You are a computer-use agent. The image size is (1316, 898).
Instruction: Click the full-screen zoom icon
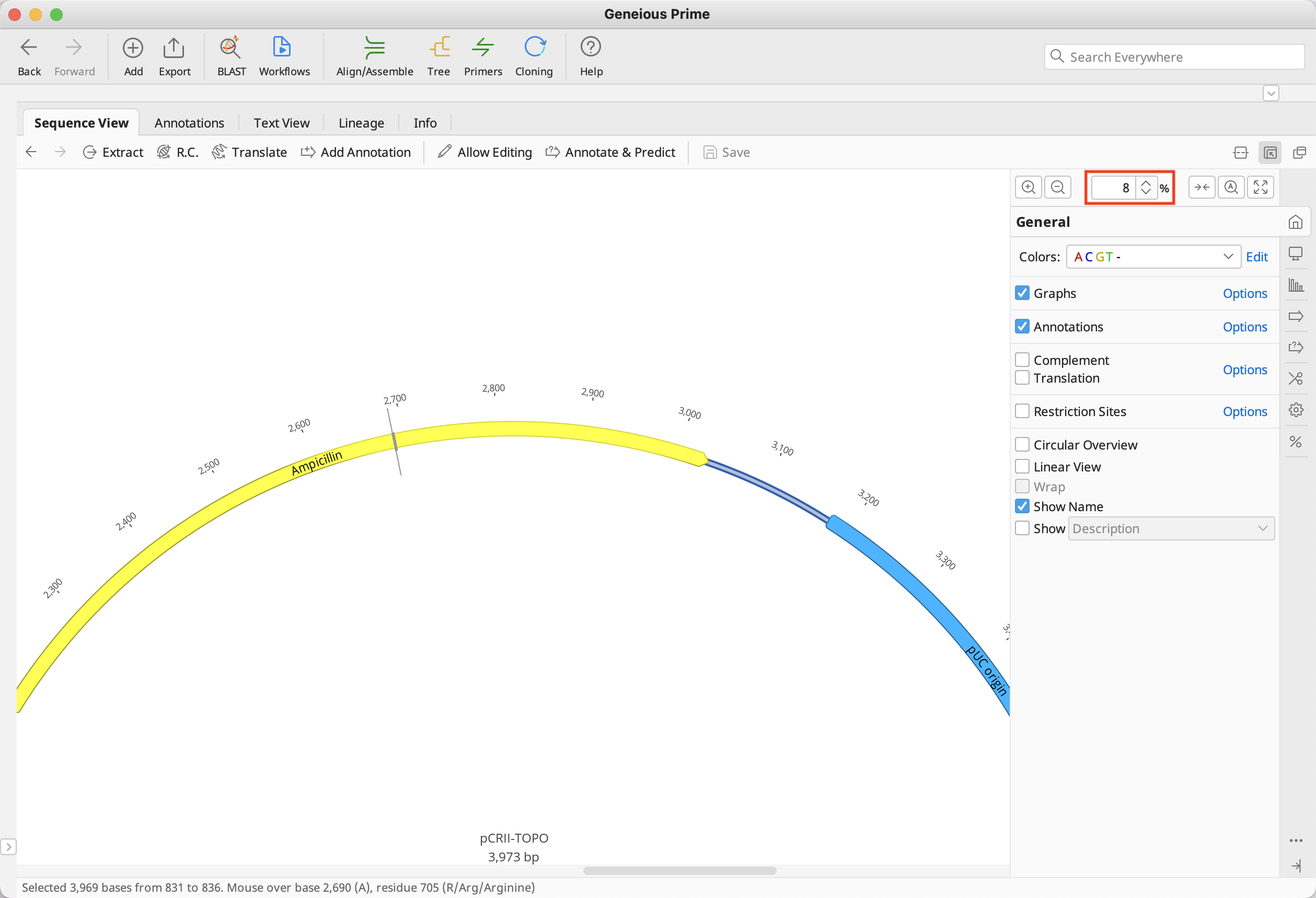coord(1260,188)
